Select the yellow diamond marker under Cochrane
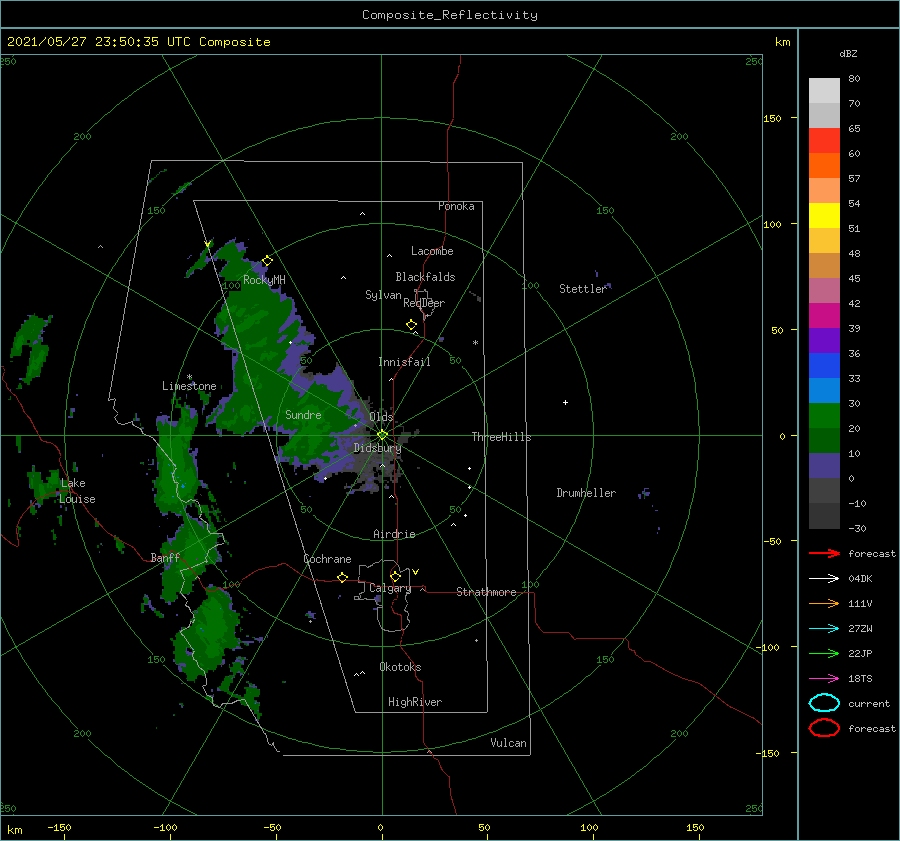 pyautogui.click(x=343, y=577)
